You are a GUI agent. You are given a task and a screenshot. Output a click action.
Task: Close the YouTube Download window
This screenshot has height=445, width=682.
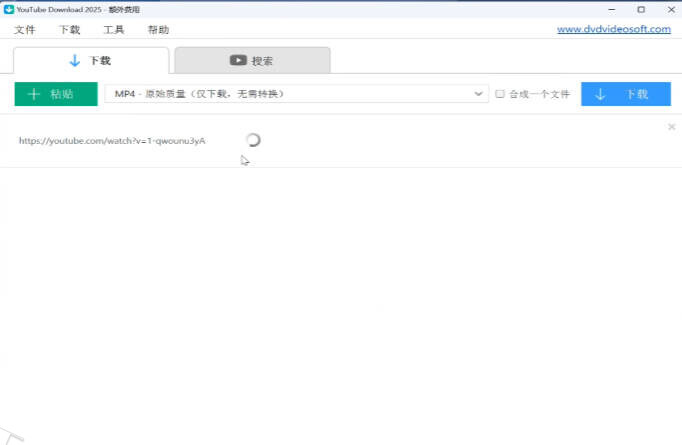coord(671,9)
